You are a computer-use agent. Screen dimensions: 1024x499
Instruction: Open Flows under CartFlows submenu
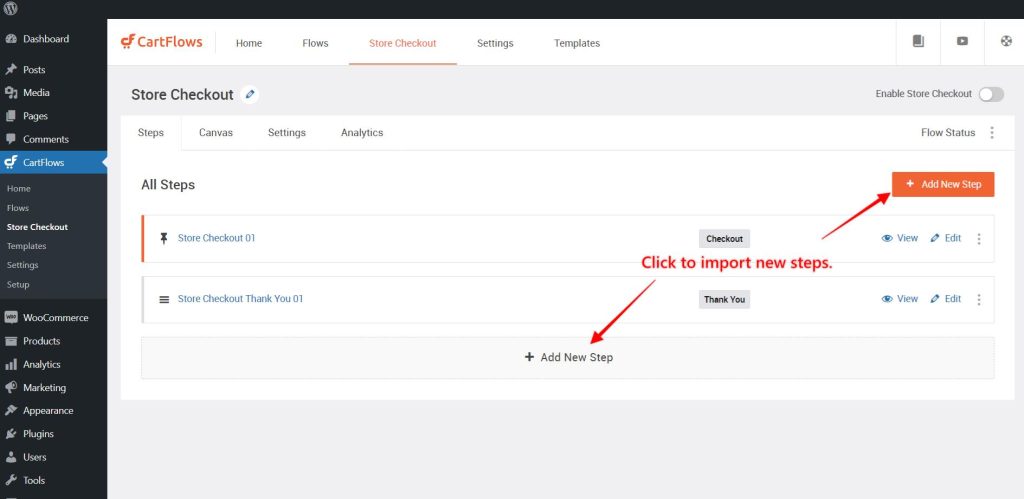[18, 208]
